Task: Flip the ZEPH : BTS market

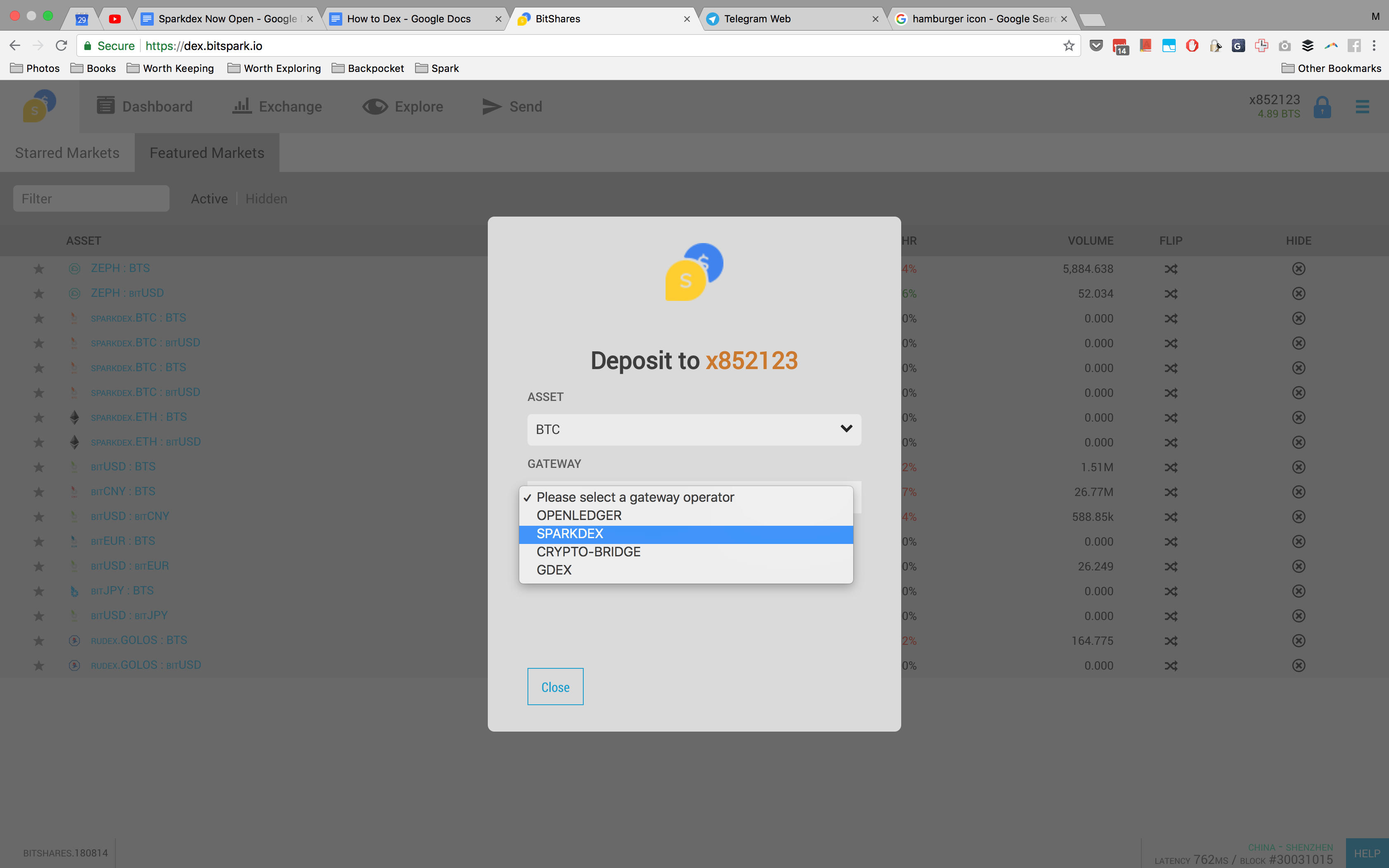Action: [x=1170, y=269]
